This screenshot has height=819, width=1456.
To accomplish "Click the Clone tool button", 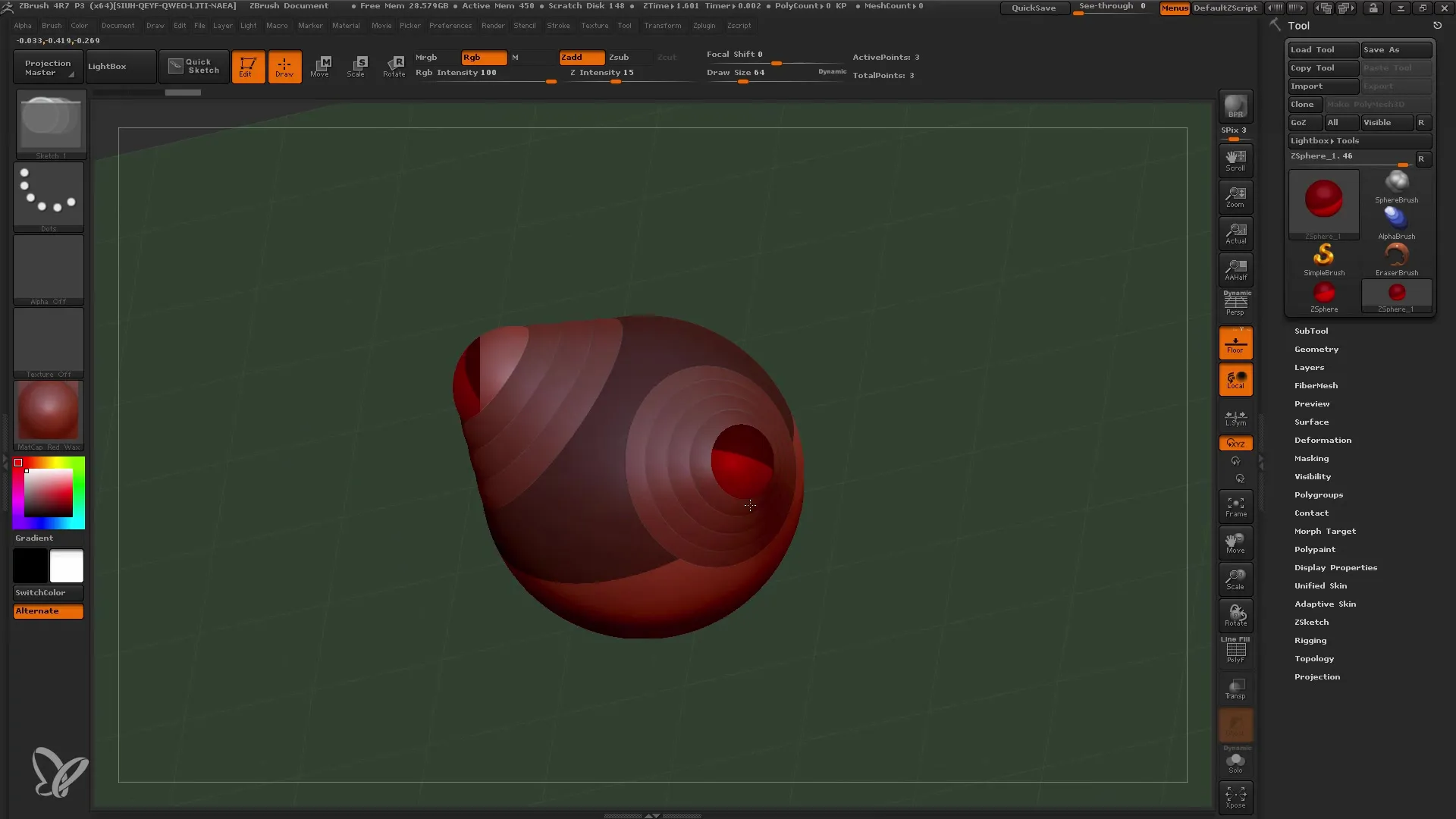I will 1303,104.
